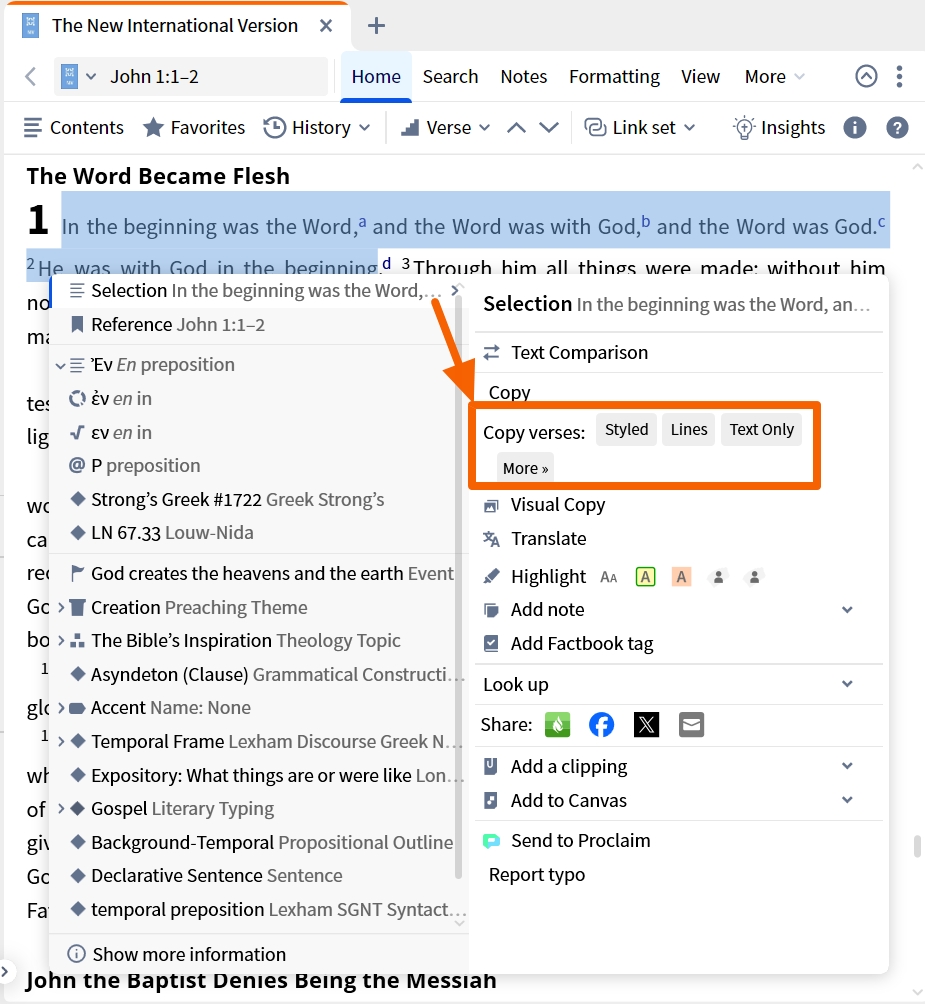This screenshot has height=1004, width=925.
Task: Switch to the Formatting tab
Action: click(615, 76)
